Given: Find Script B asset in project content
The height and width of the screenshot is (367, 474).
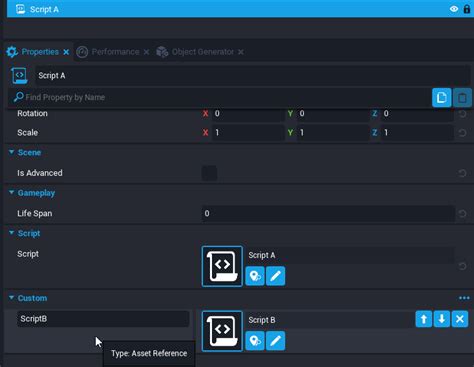Looking at the screenshot, I should 255,341.
